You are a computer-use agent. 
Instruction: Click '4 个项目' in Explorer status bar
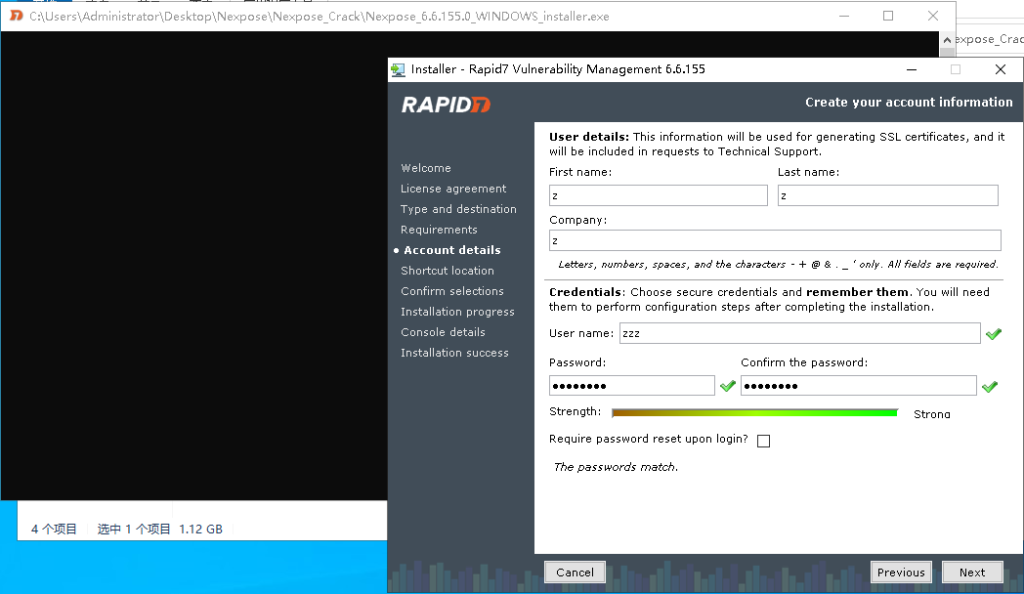[x=54, y=529]
